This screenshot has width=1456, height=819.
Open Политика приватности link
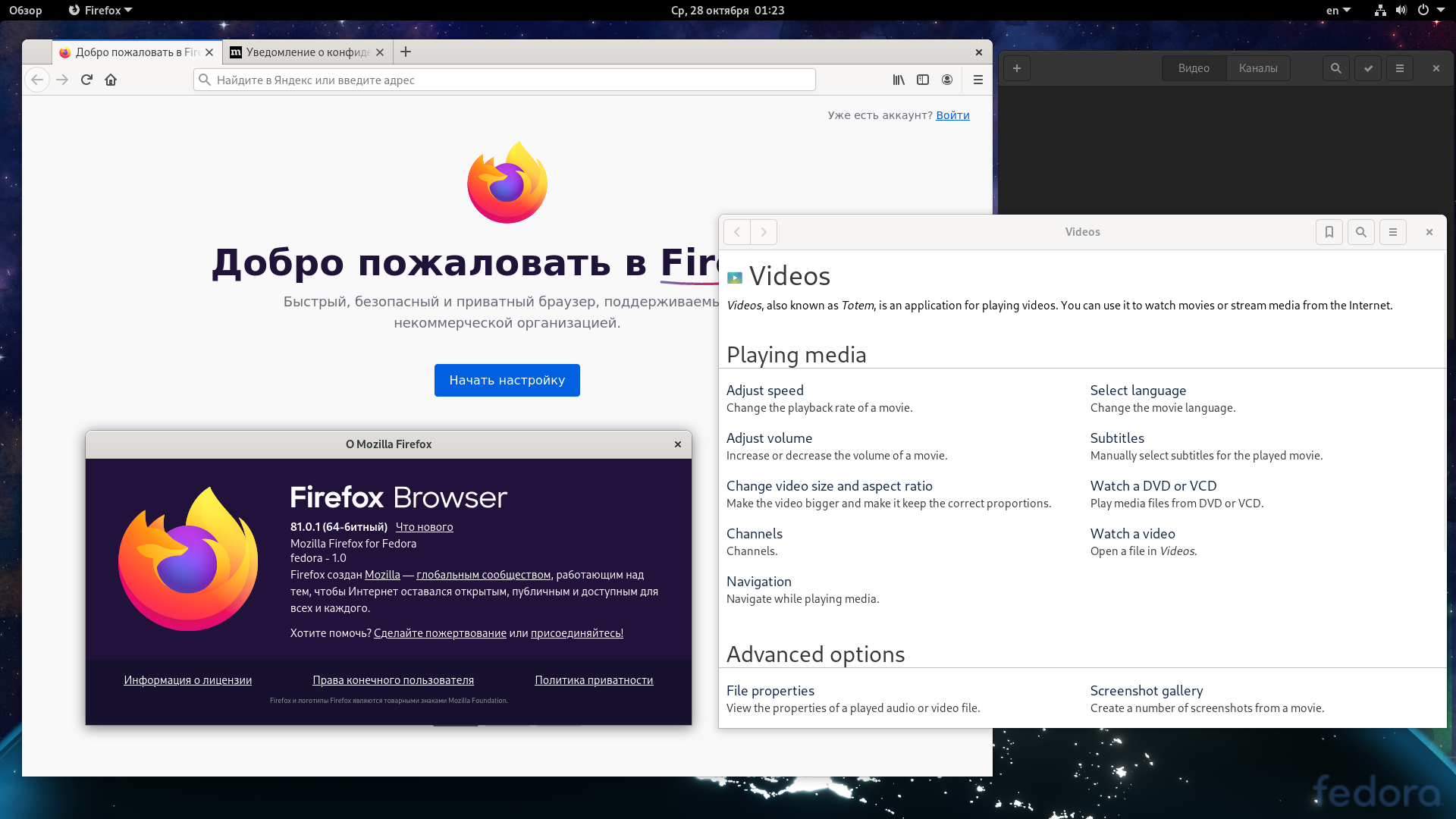[594, 680]
